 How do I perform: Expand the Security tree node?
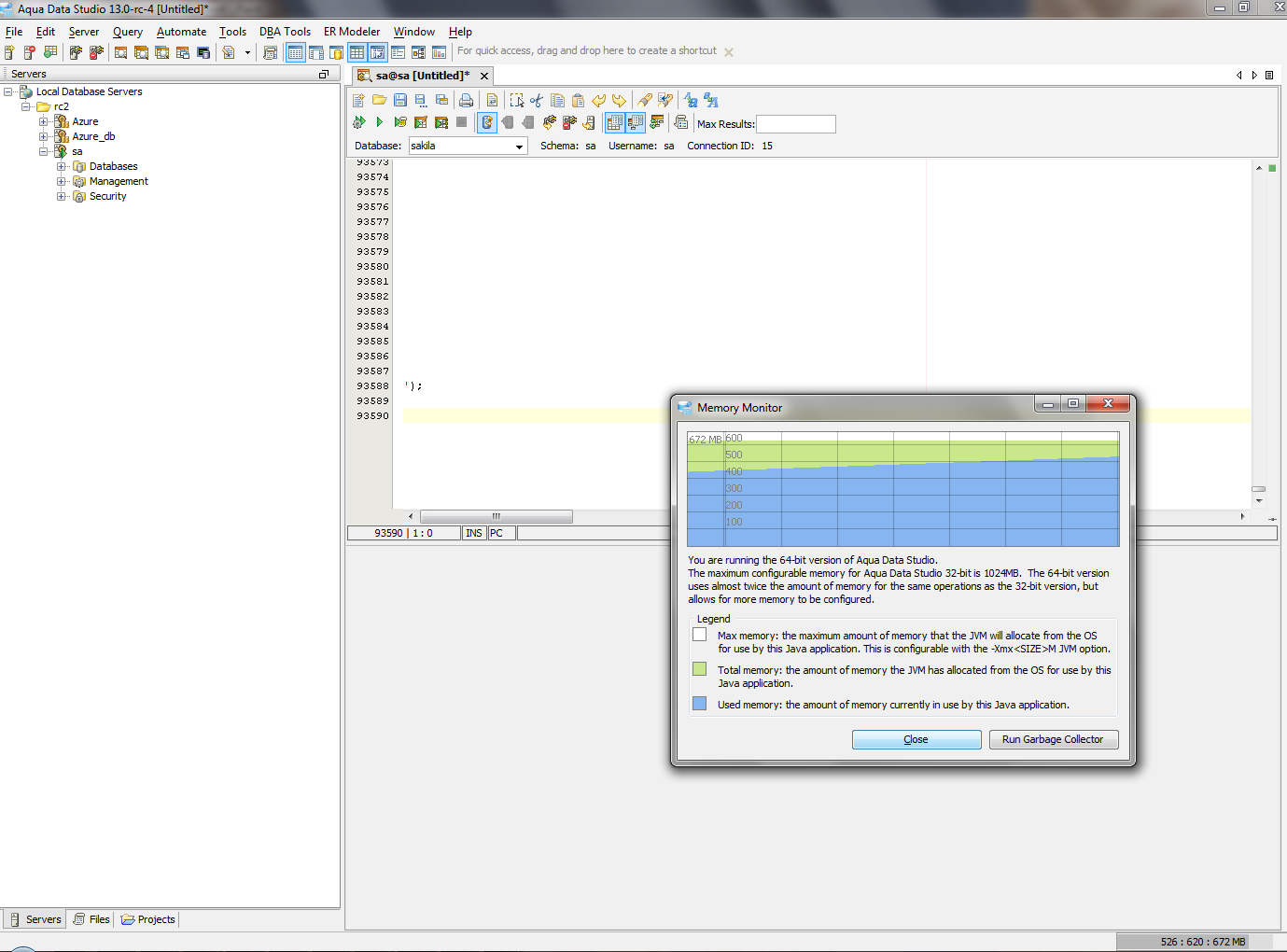coord(62,196)
